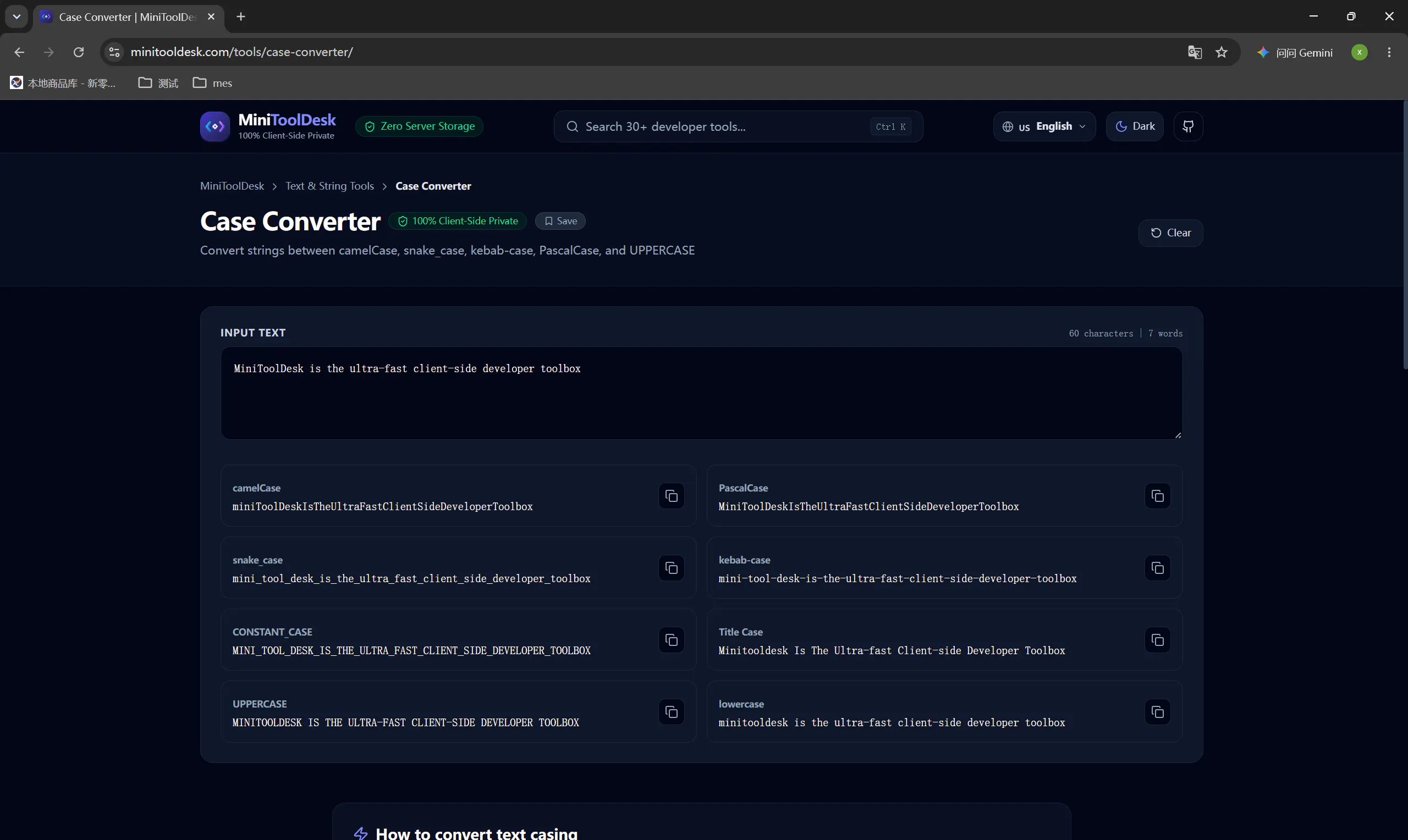Open the browser translate page icon
The image size is (1408, 840).
(1195, 52)
